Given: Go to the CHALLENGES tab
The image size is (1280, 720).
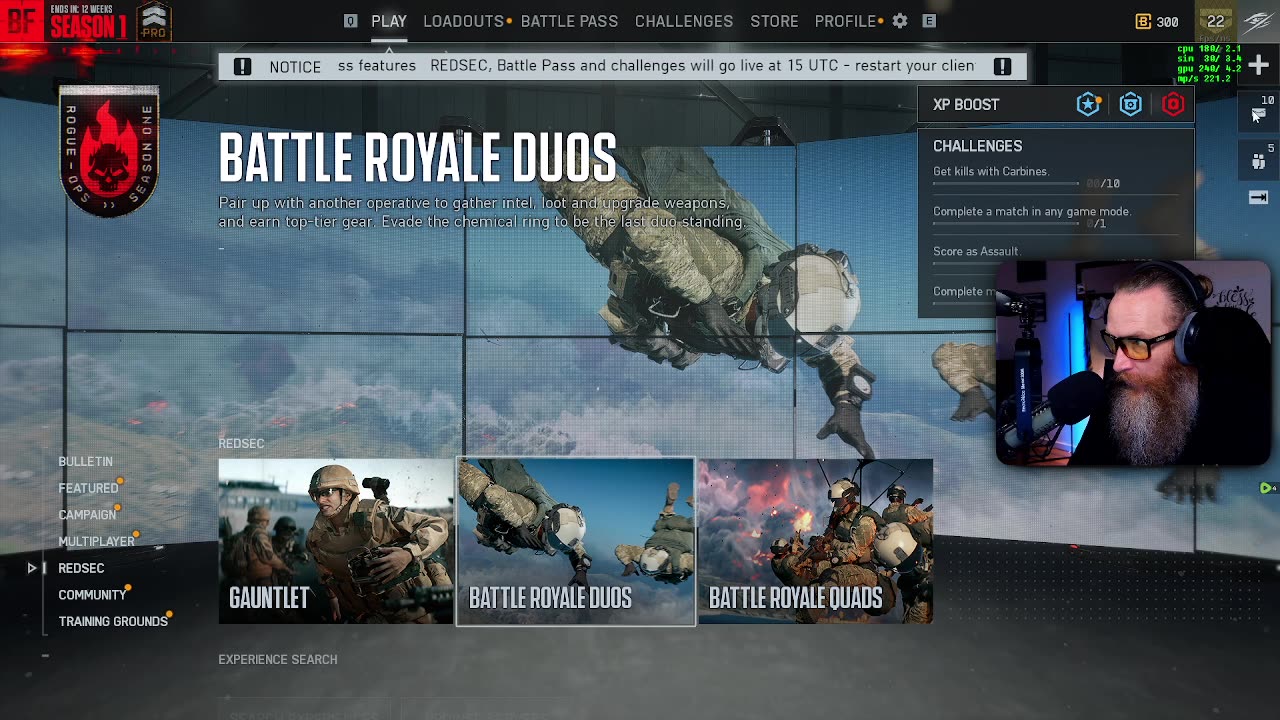Looking at the screenshot, I should 684,21.
